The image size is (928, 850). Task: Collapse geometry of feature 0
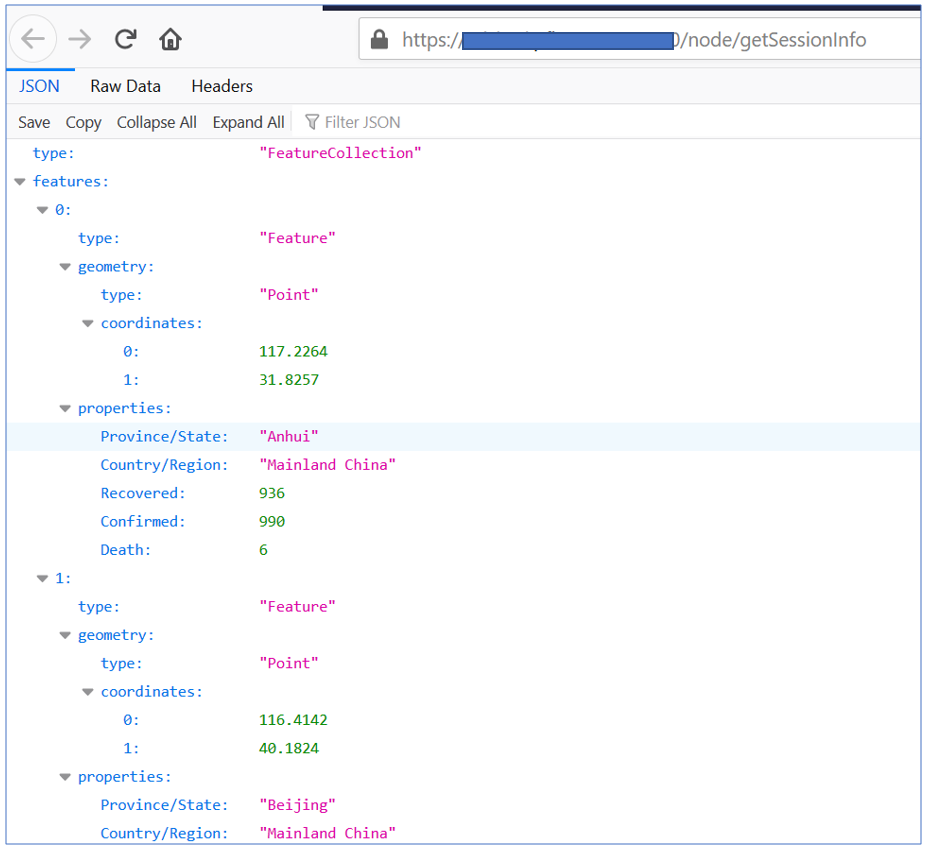click(x=65, y=267)
